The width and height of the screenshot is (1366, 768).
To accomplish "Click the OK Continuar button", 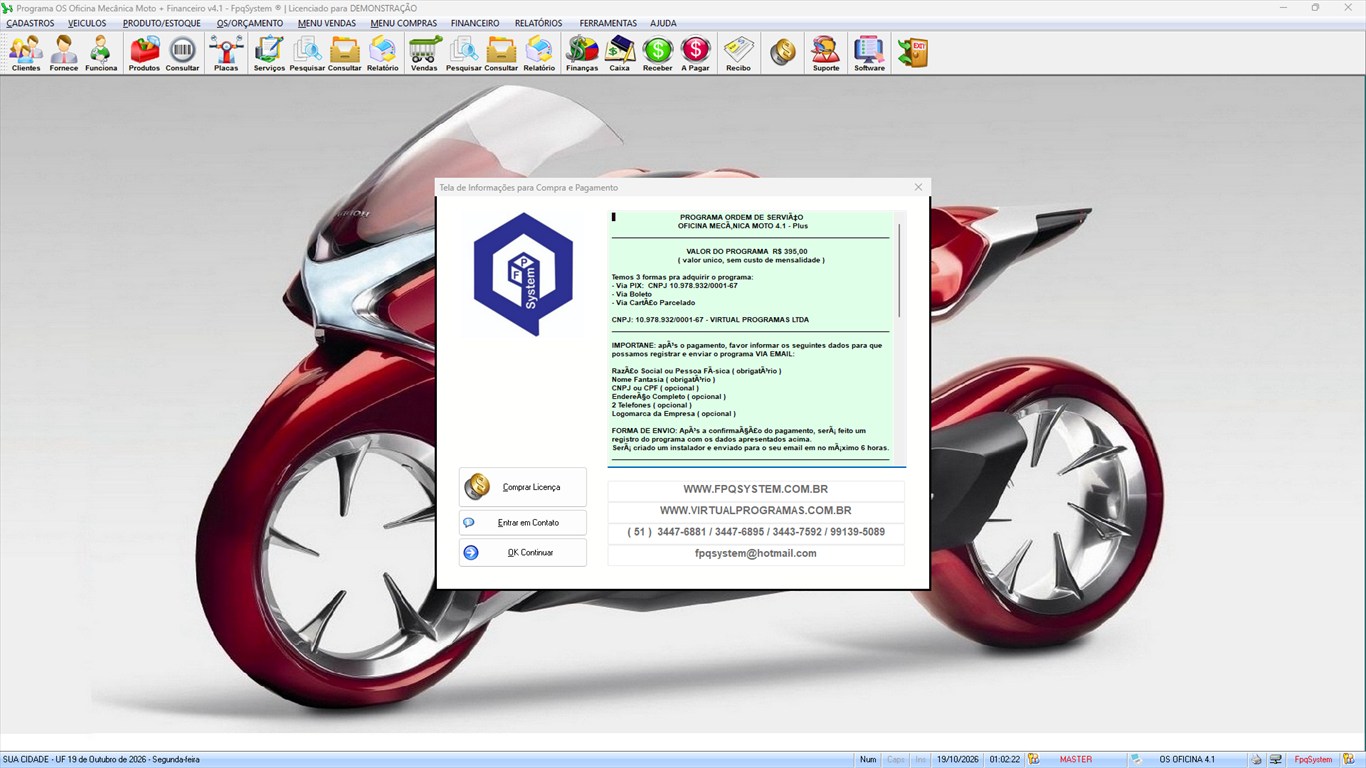I will click(x=523, y=553).
